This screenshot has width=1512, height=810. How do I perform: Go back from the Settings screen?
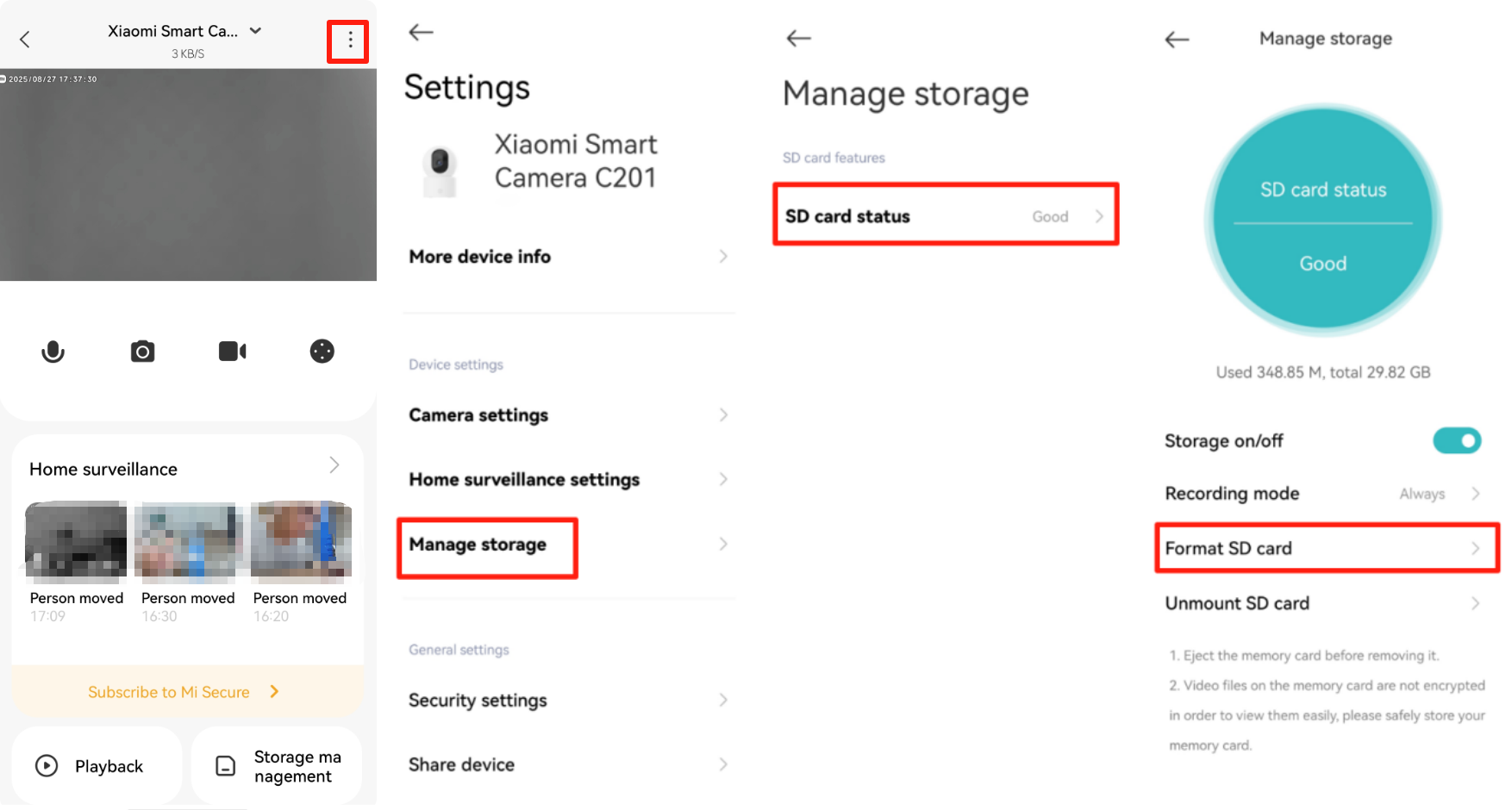421,33
